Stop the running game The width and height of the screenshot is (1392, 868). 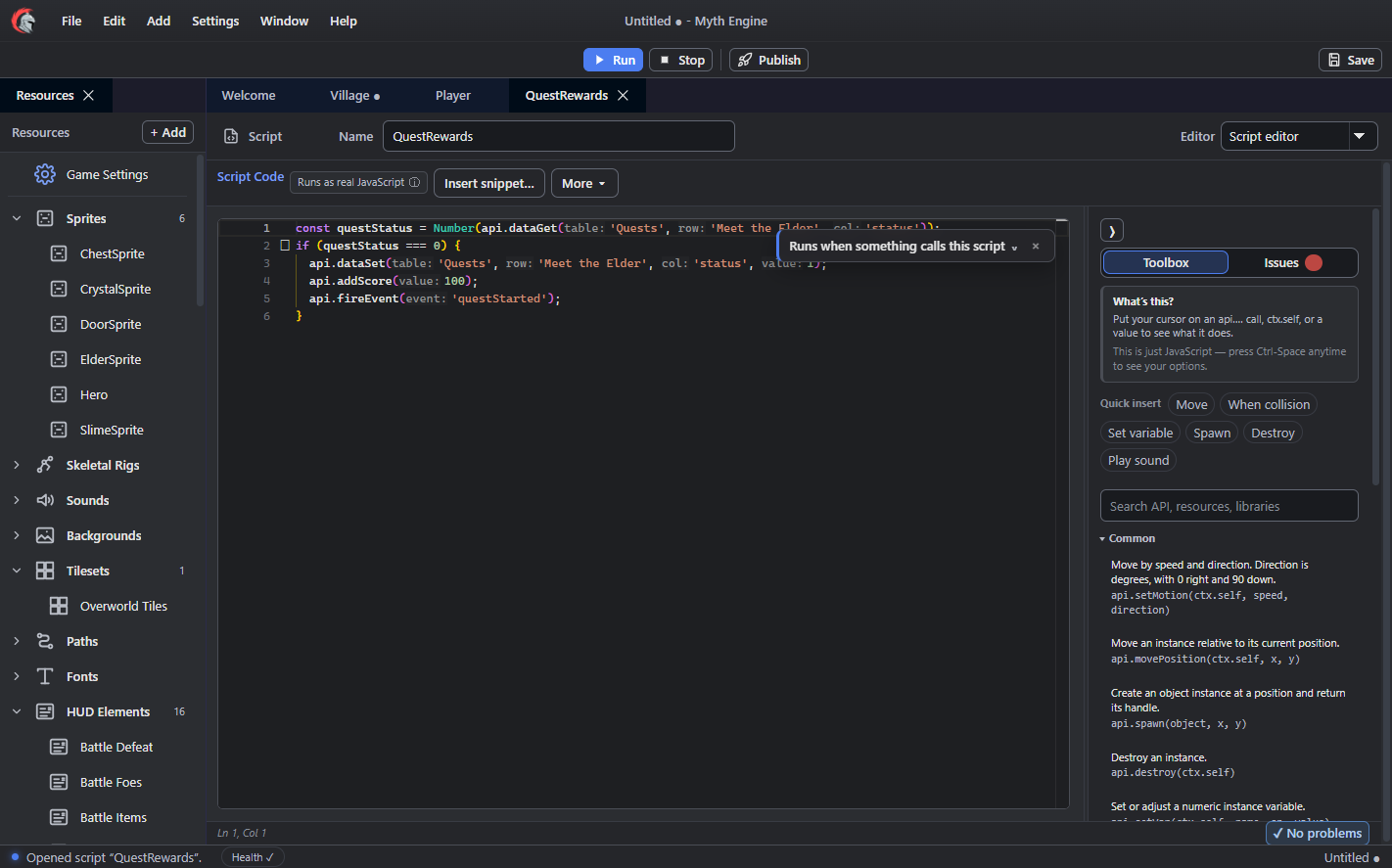tap(681, 60)
